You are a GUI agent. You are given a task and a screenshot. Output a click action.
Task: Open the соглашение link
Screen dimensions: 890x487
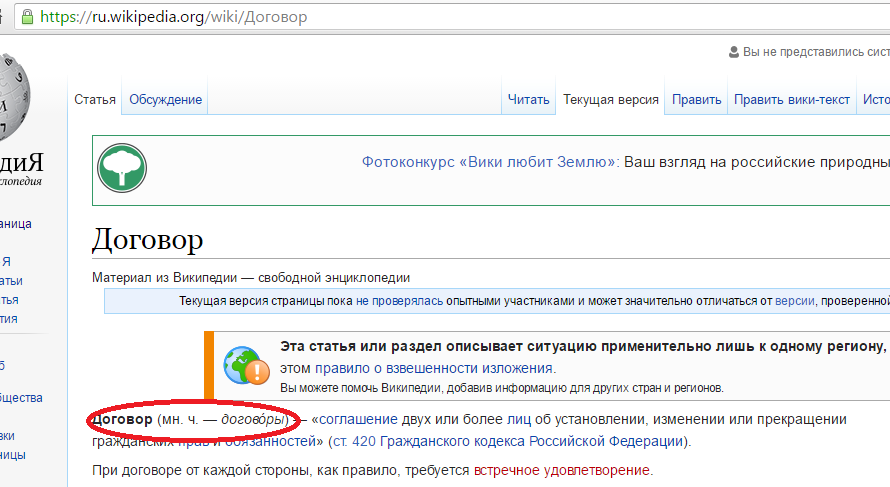[358, 419]
